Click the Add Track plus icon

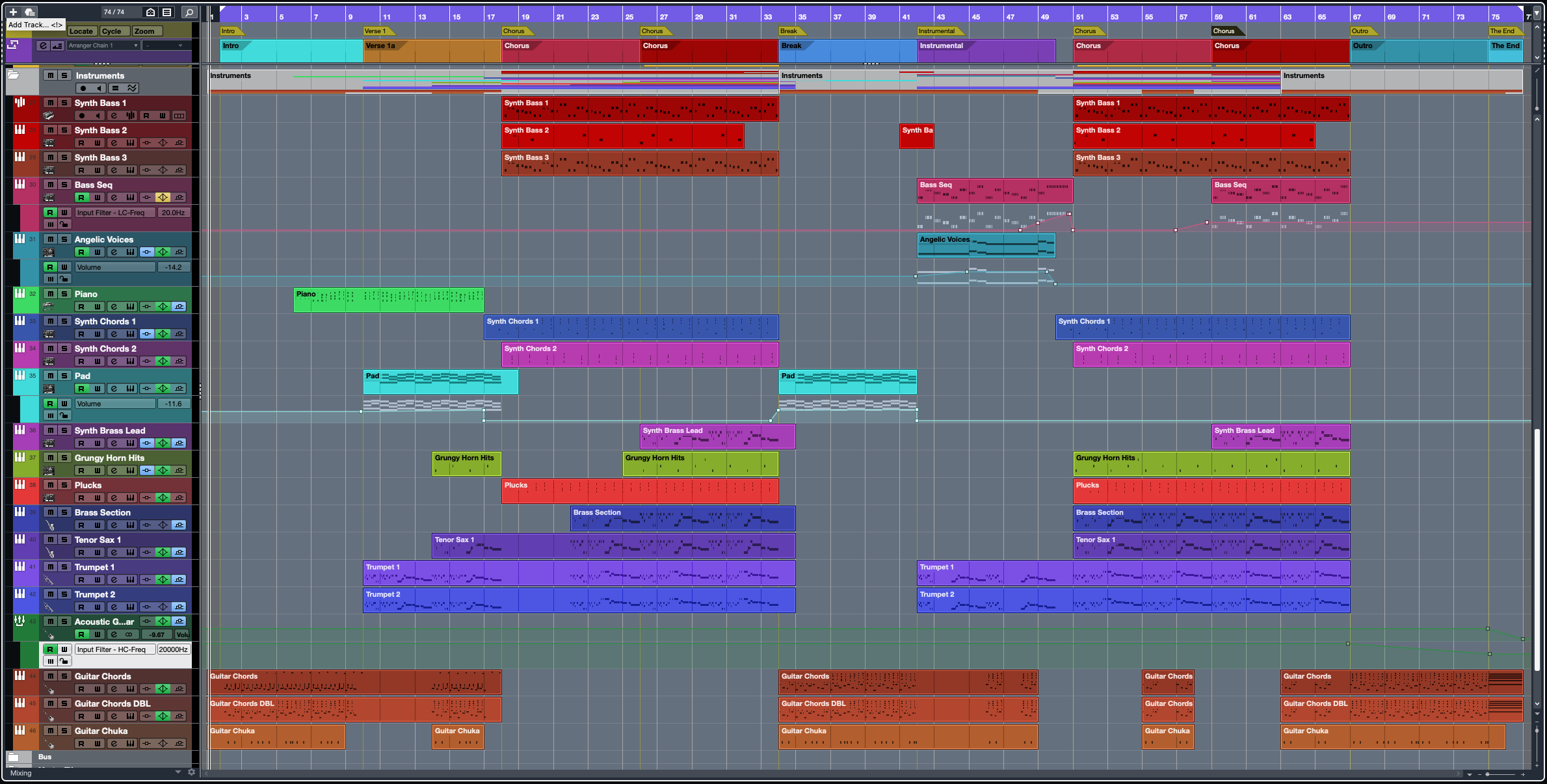13,12
